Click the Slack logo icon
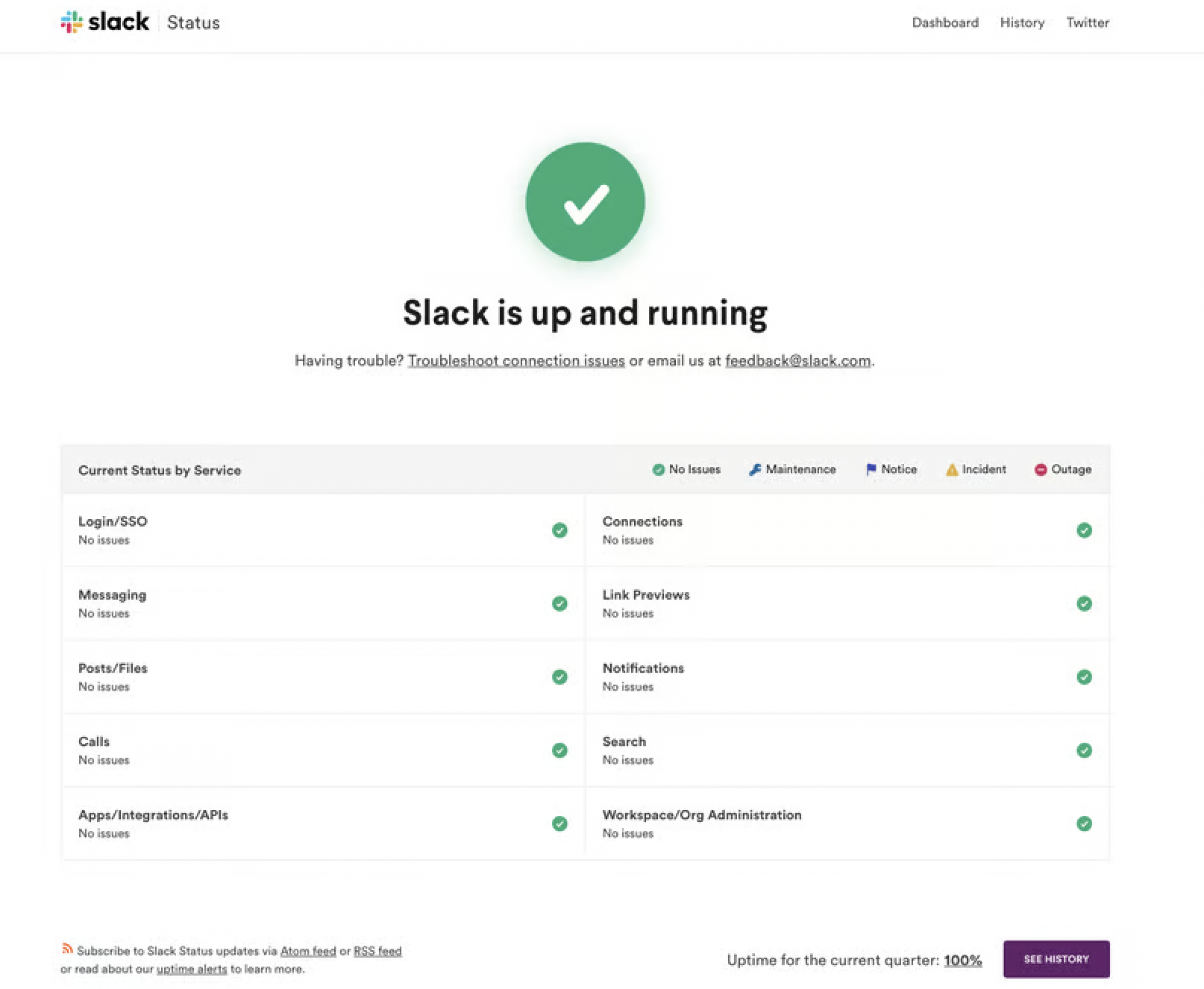Screen dimensions: 1204x989 coord(72,22)
